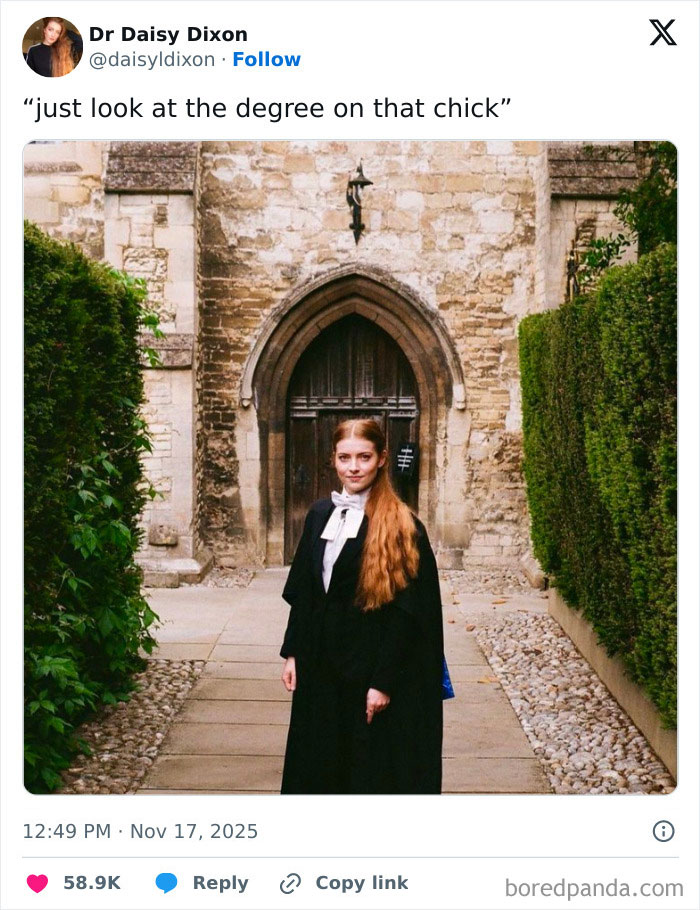
Task: Open the graduation photo attachment
Action: [x=350, y=470]
